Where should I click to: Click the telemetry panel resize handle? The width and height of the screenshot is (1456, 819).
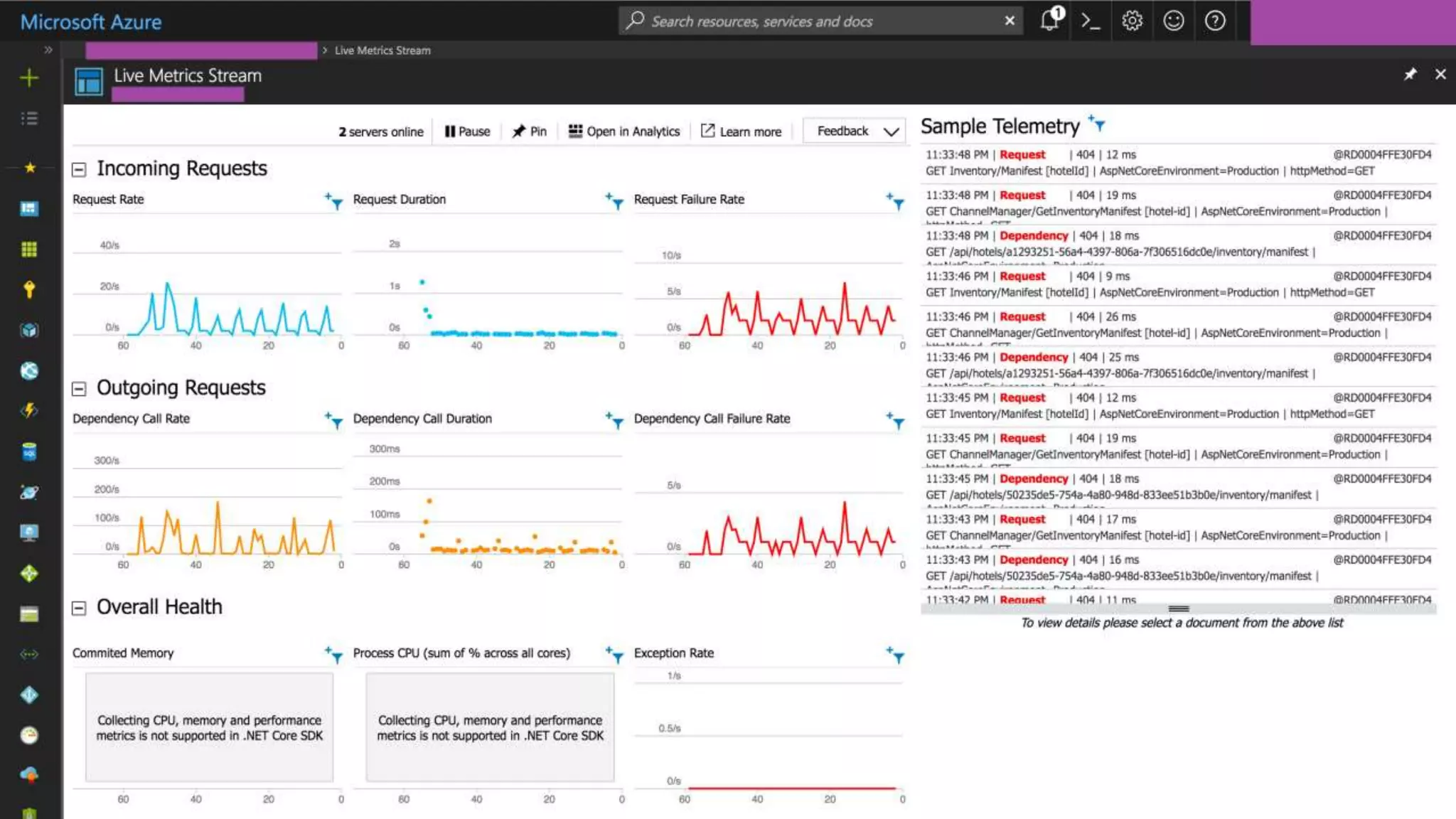pos(1178,609)
